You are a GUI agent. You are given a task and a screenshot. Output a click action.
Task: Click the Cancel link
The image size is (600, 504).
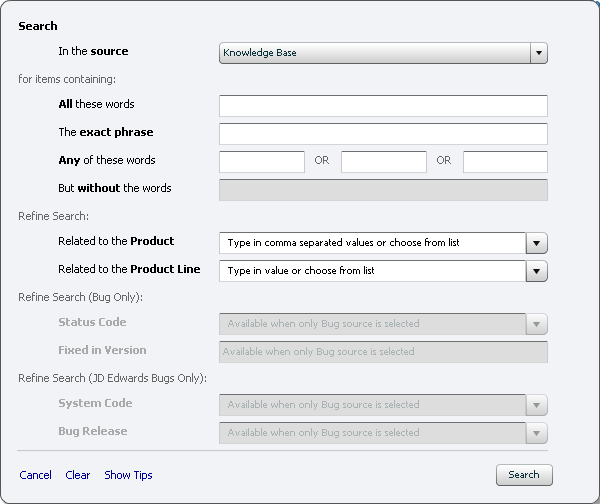(35, 475)
